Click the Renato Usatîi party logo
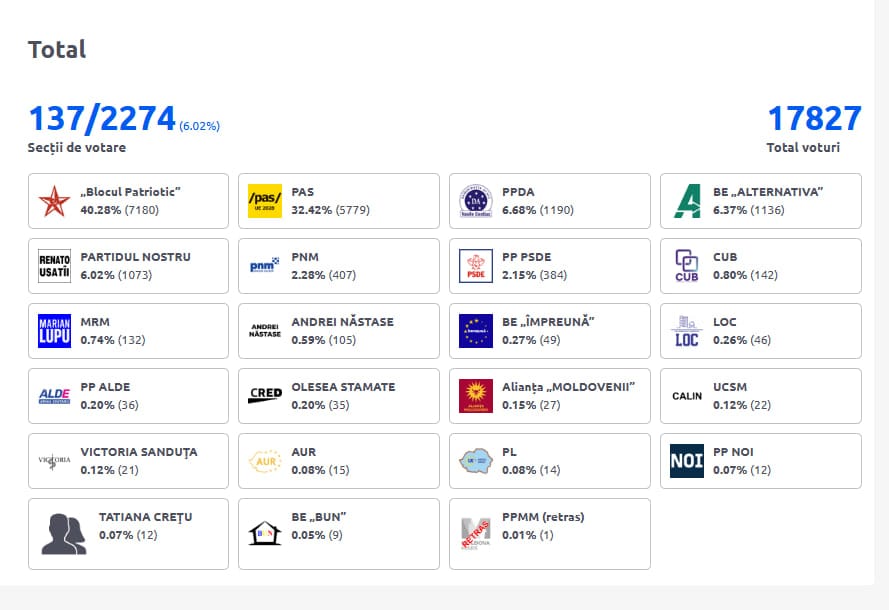Viewport: 889px width, 610px height. click(x=54, y=266)
